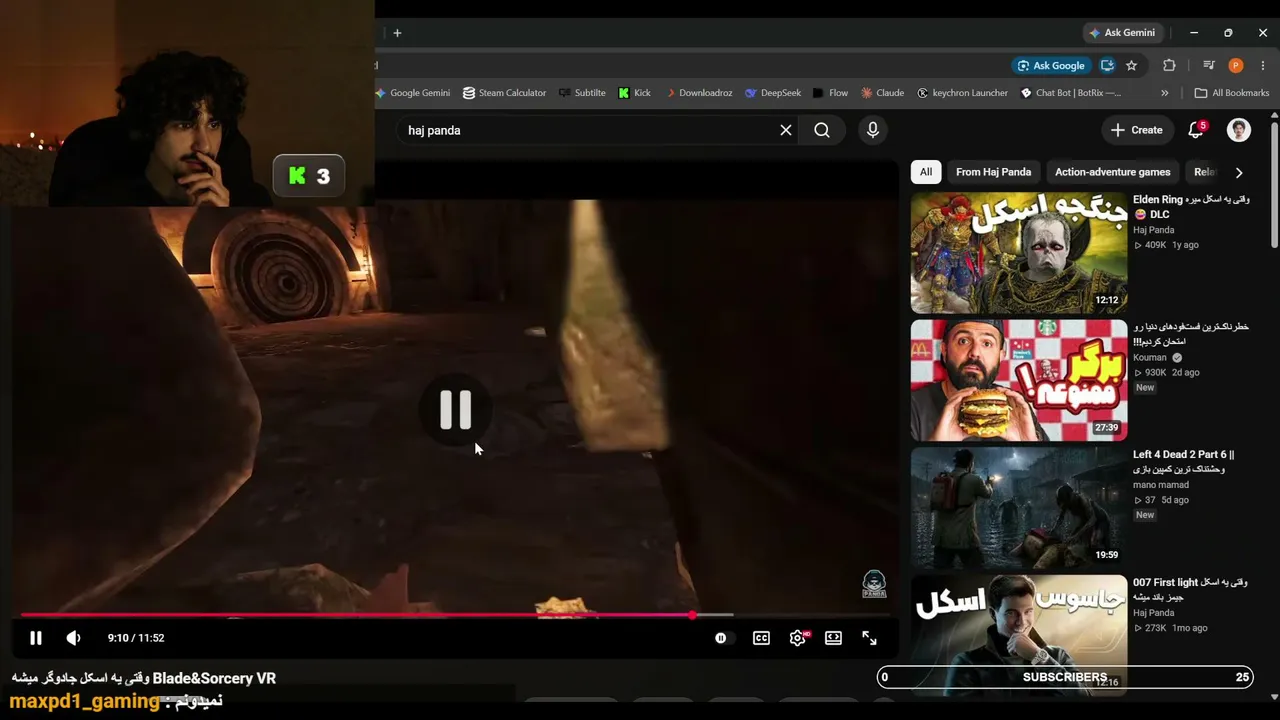Image resolution: width=1280 pixels, height=720 pixels.
Task: Open the Chrome profile avatar 'P'
Action: point(1236,65)
